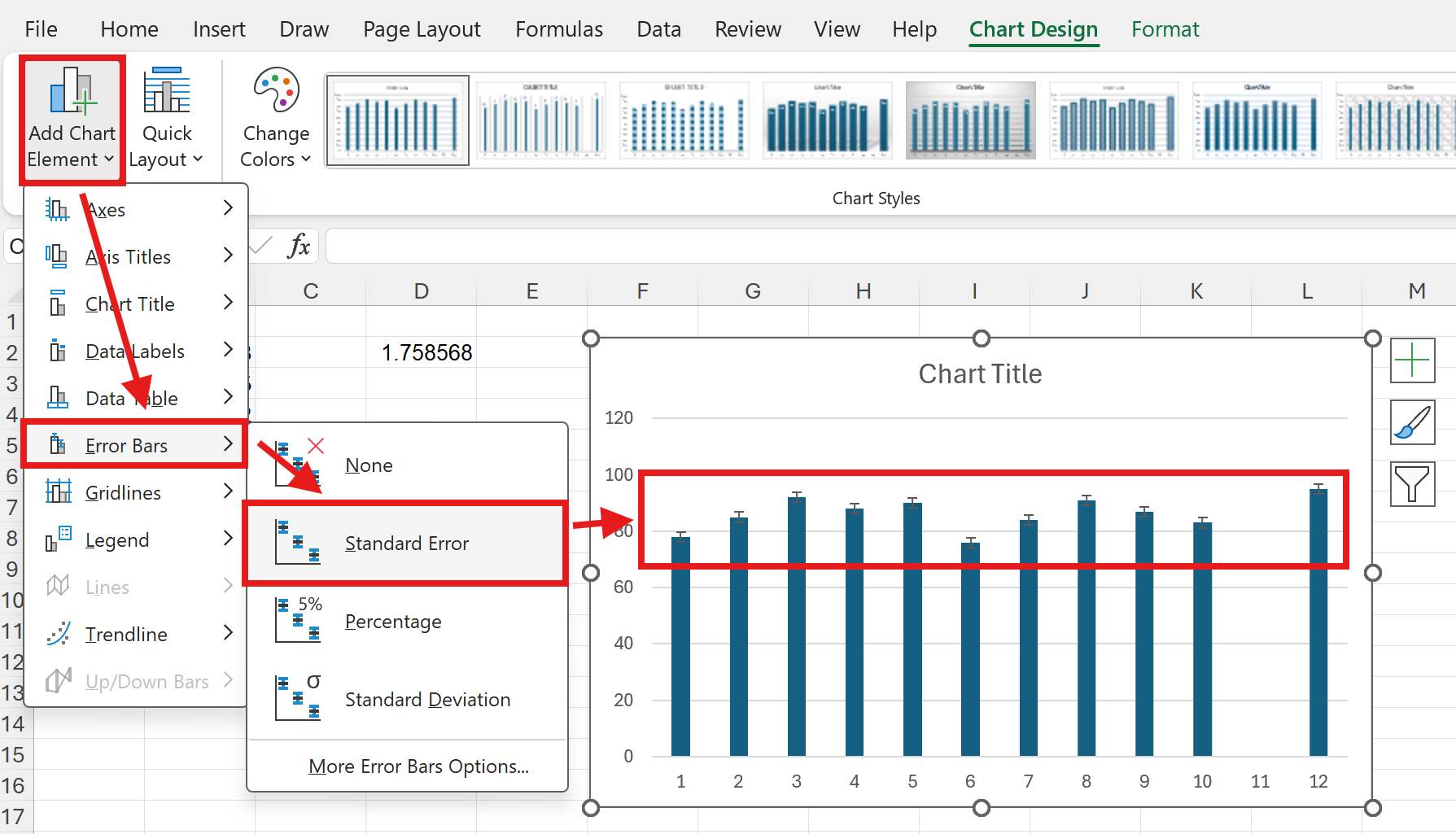Screen dimensions: 1456x834
Task: Expand the Axes submenu
Action: (135, 210)
